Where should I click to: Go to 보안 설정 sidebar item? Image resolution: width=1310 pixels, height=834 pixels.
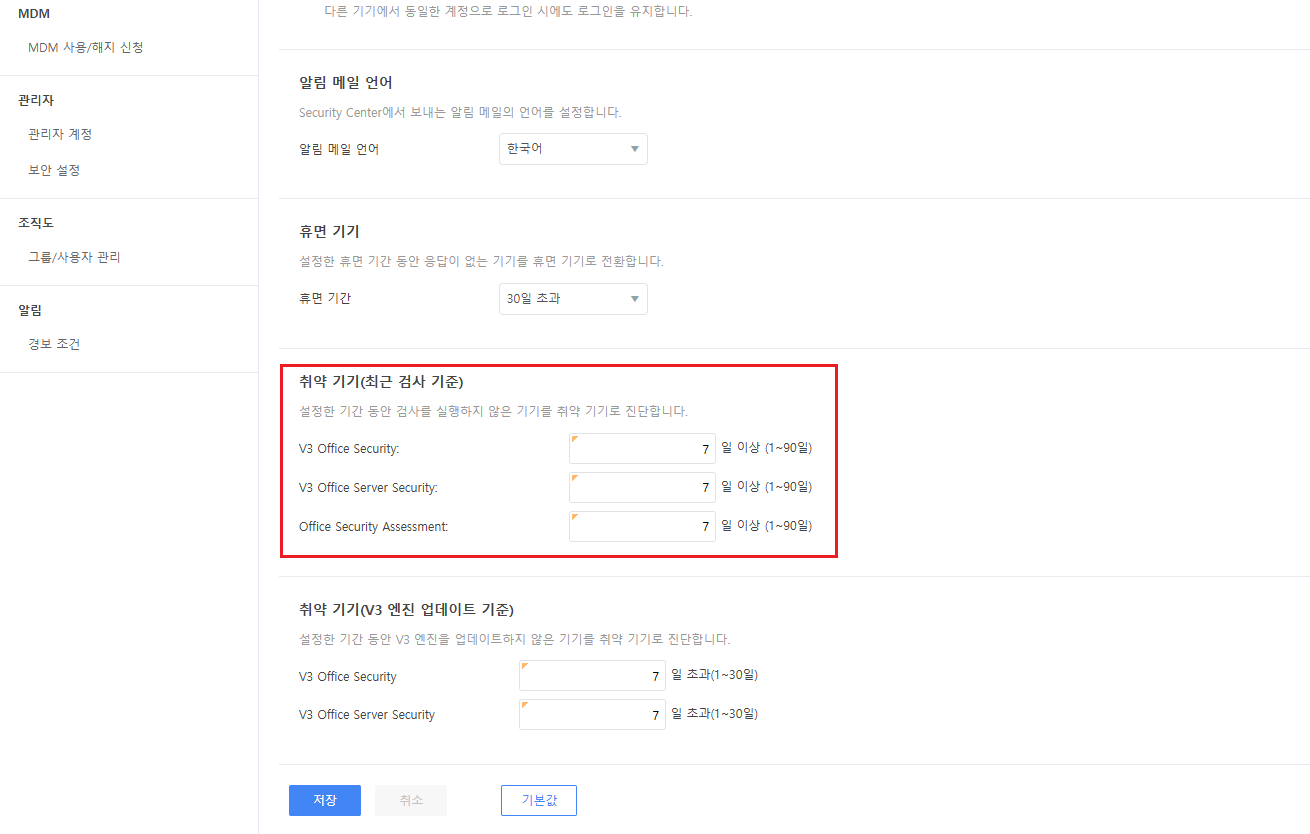[x=54, y=170]
